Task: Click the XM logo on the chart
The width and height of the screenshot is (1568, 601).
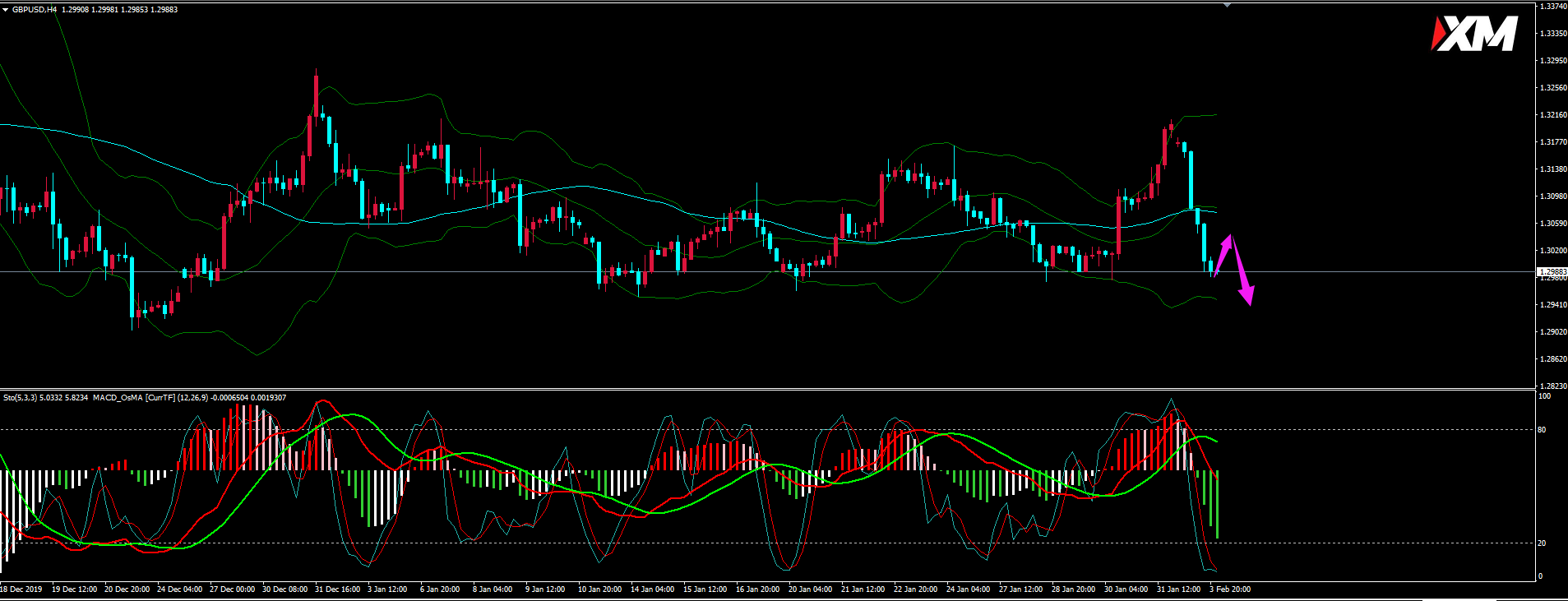Action: [x=1475, y=35]
